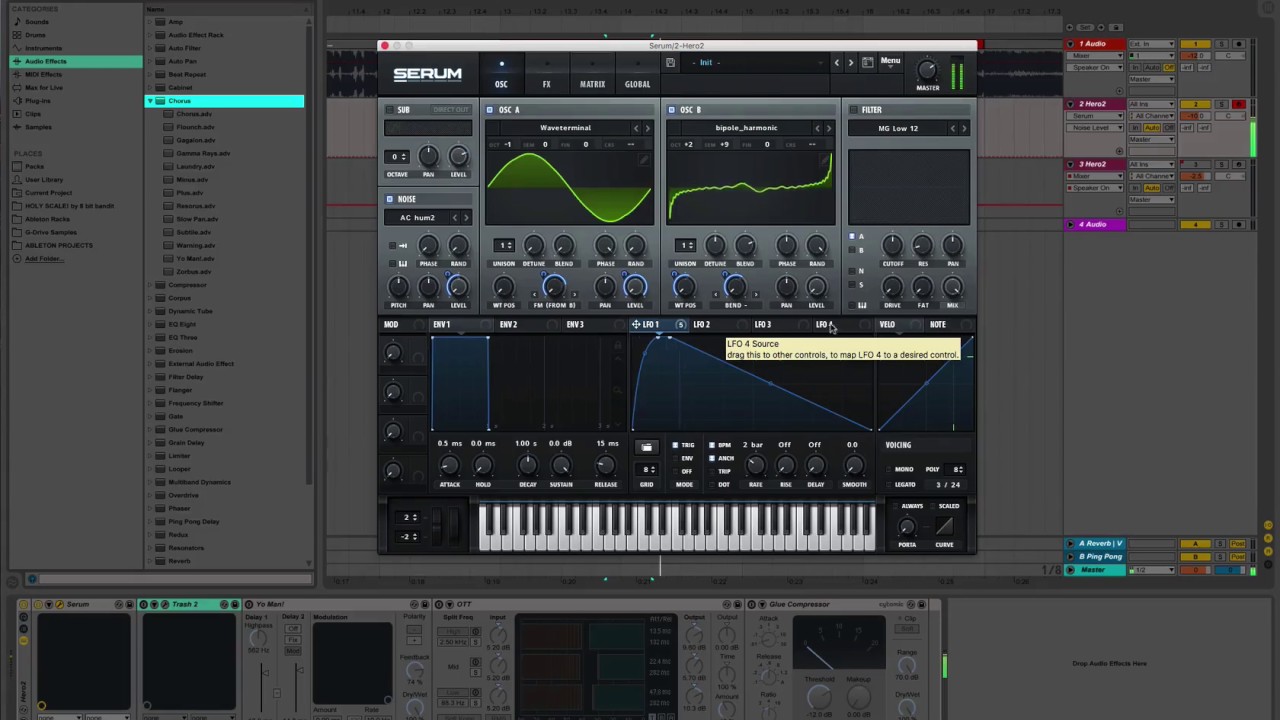Open the LFO shape folder icon
1280x720 pixels.
(646, 447)
